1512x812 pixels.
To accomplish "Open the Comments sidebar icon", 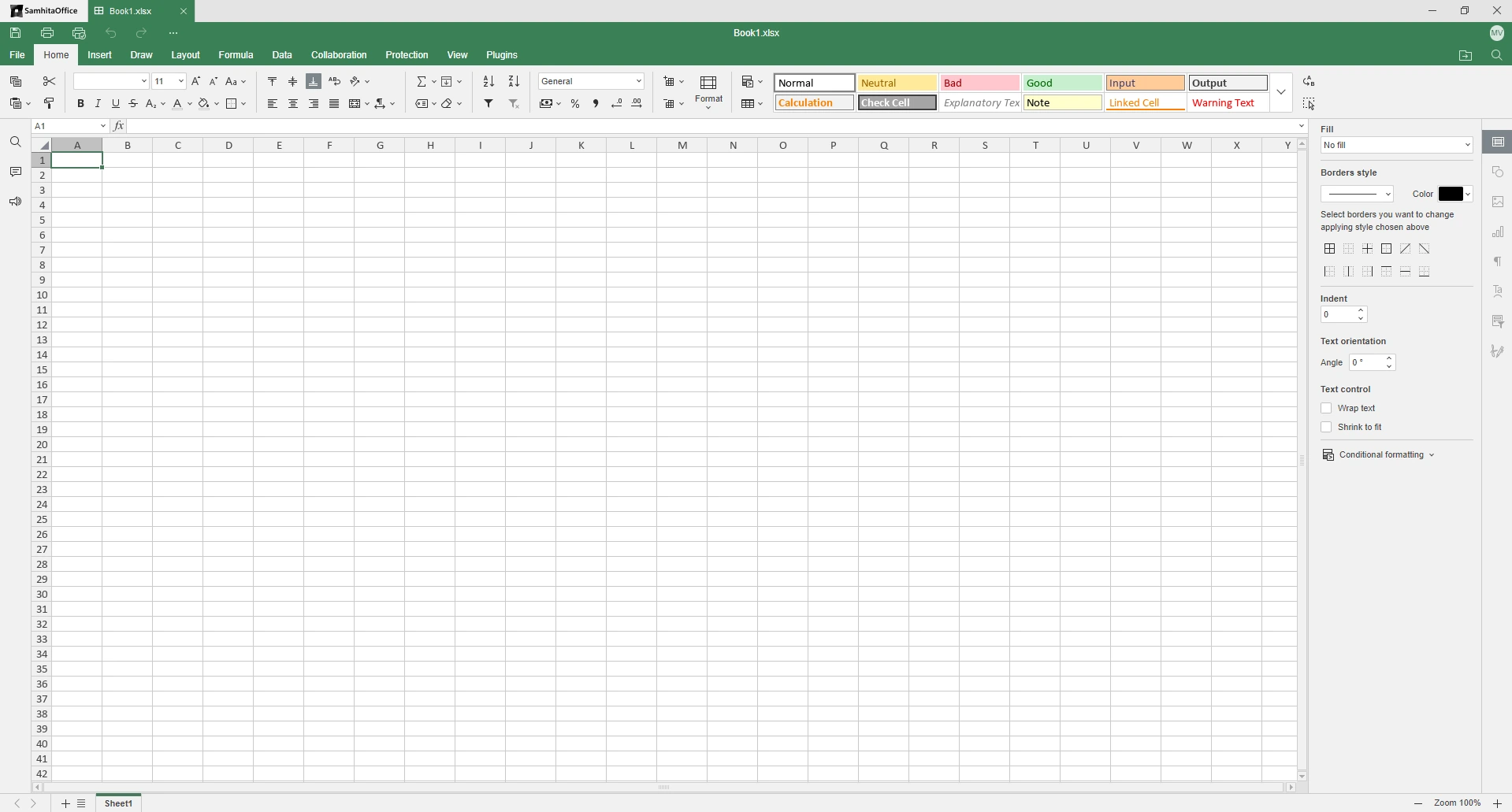I will 16,172.
